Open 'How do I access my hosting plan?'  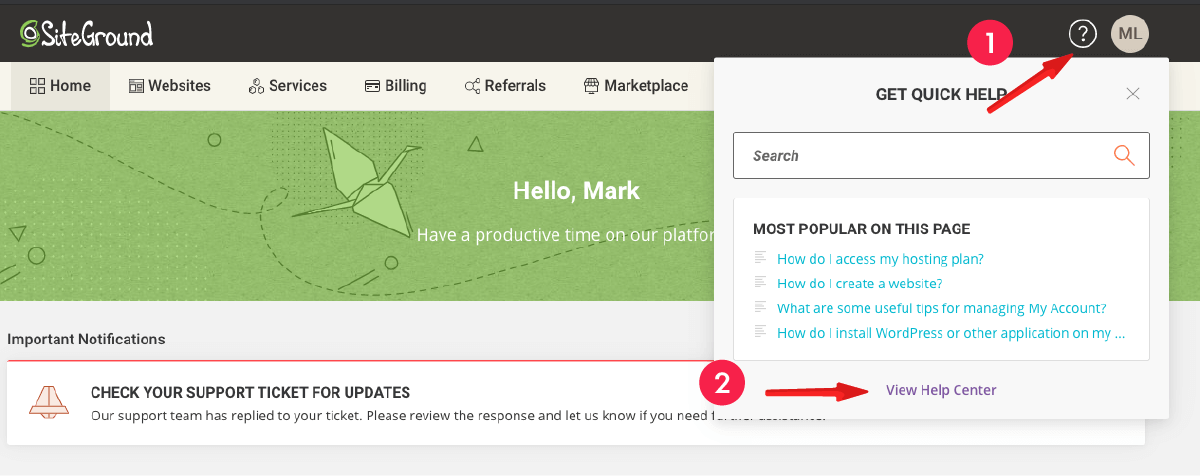tap(880, 259)
